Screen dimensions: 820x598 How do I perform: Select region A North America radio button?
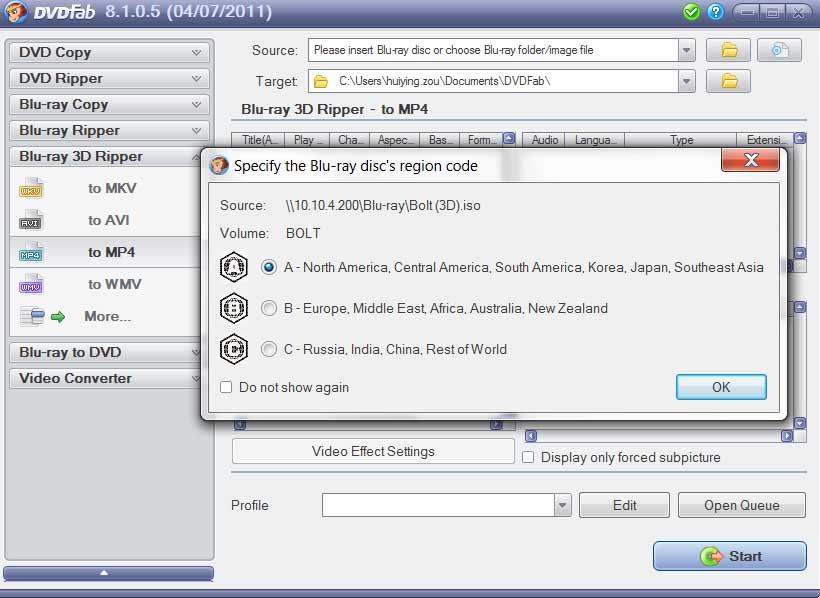pos(269,267)
